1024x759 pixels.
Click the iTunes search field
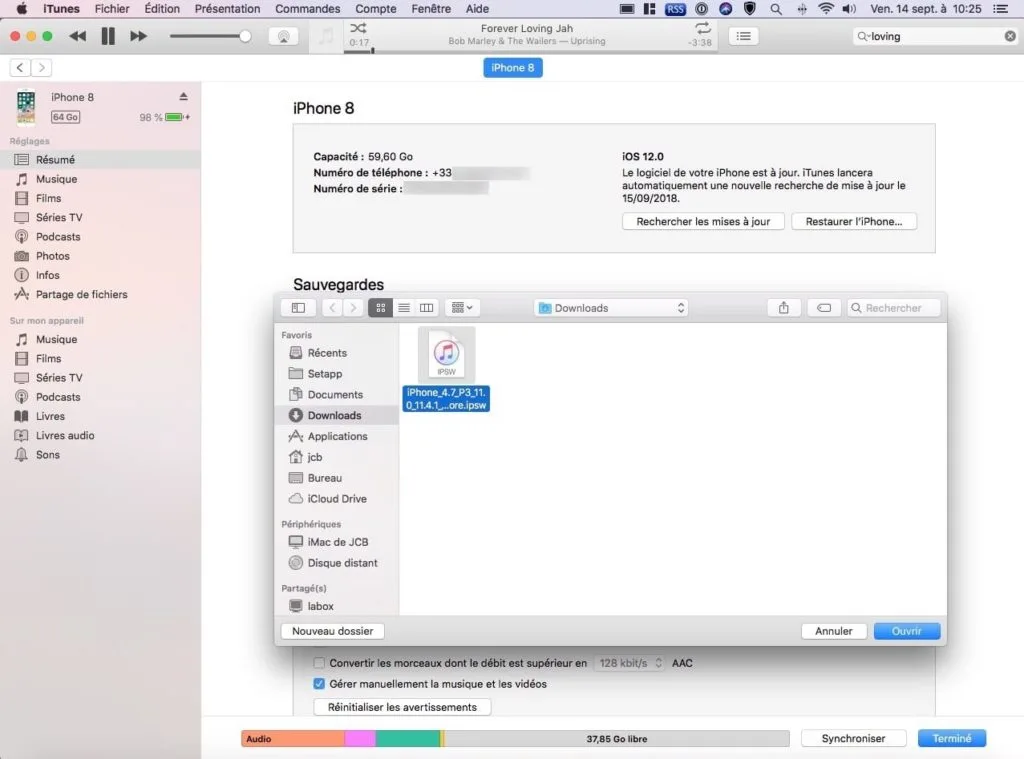point(935,37)
